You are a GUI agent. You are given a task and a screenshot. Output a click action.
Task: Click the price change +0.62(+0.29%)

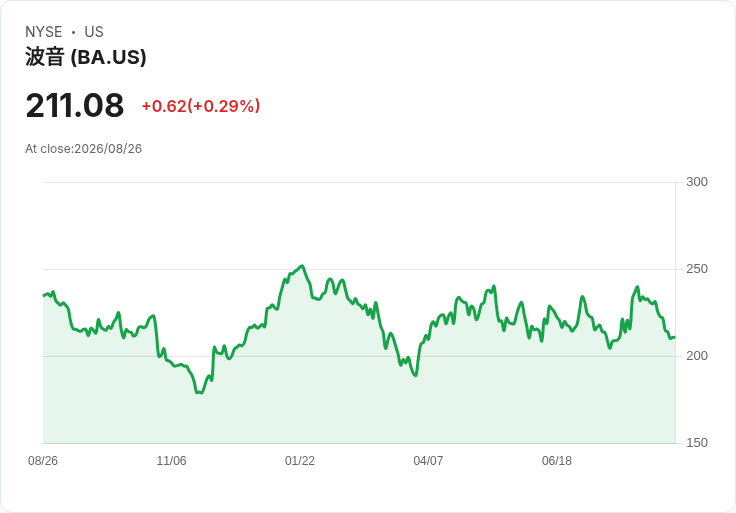tap(201, 106)
